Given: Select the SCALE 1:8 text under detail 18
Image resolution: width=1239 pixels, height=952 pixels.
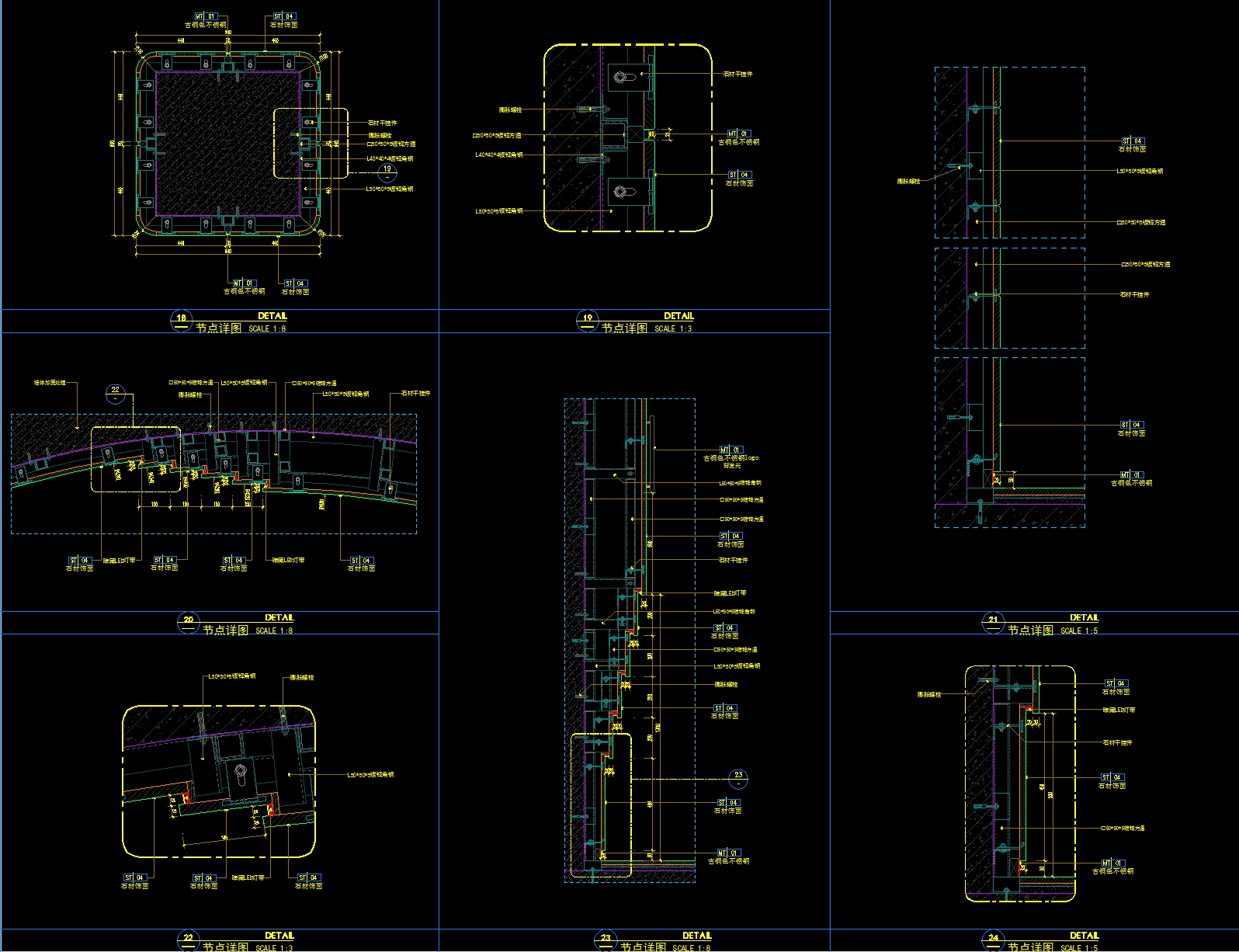Looking at the screenshot, I should tap(267, 328).
